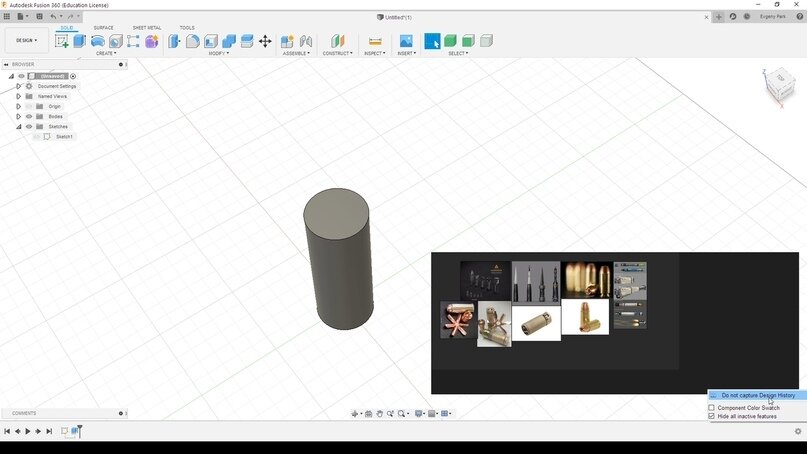Select the Insert image (canvas) tool
Image resolution: width=807 pixels, height=454 pixels.
(x=406, y=41)
